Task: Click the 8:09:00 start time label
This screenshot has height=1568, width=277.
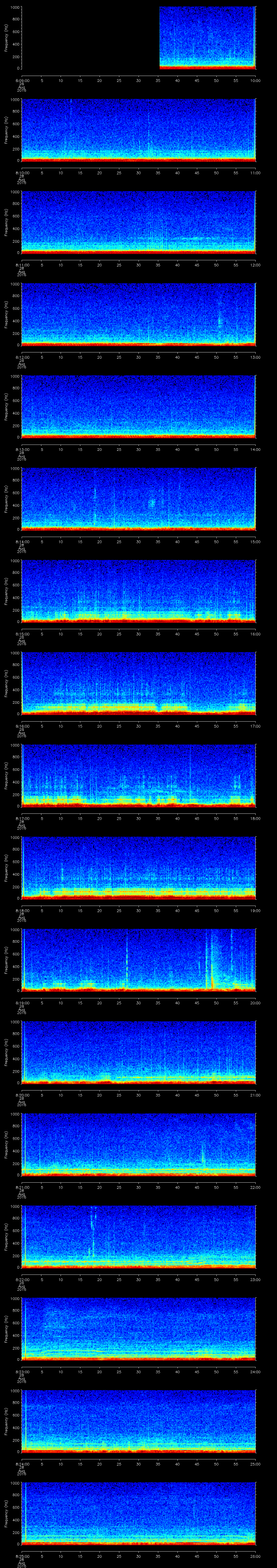Action: [x=22, y=80]
